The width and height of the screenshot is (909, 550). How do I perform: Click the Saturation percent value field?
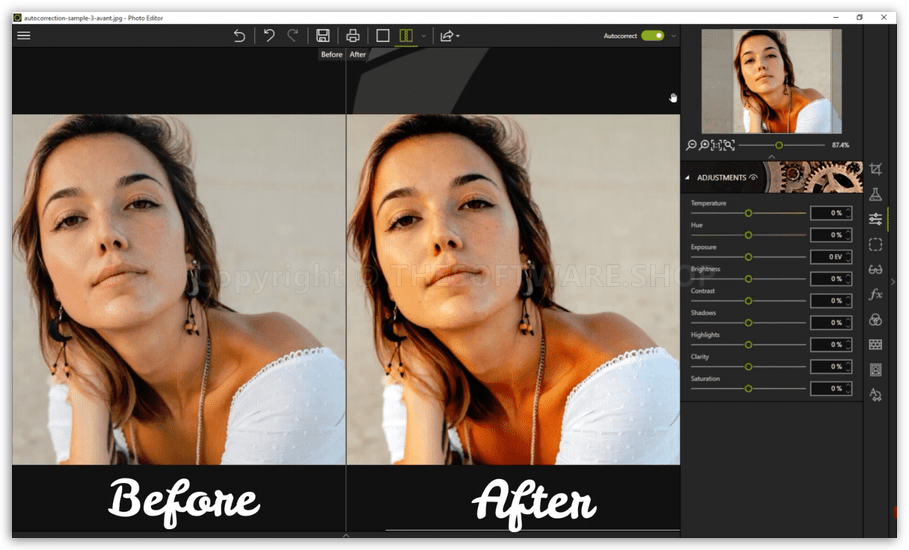click(x=831, y=389)
